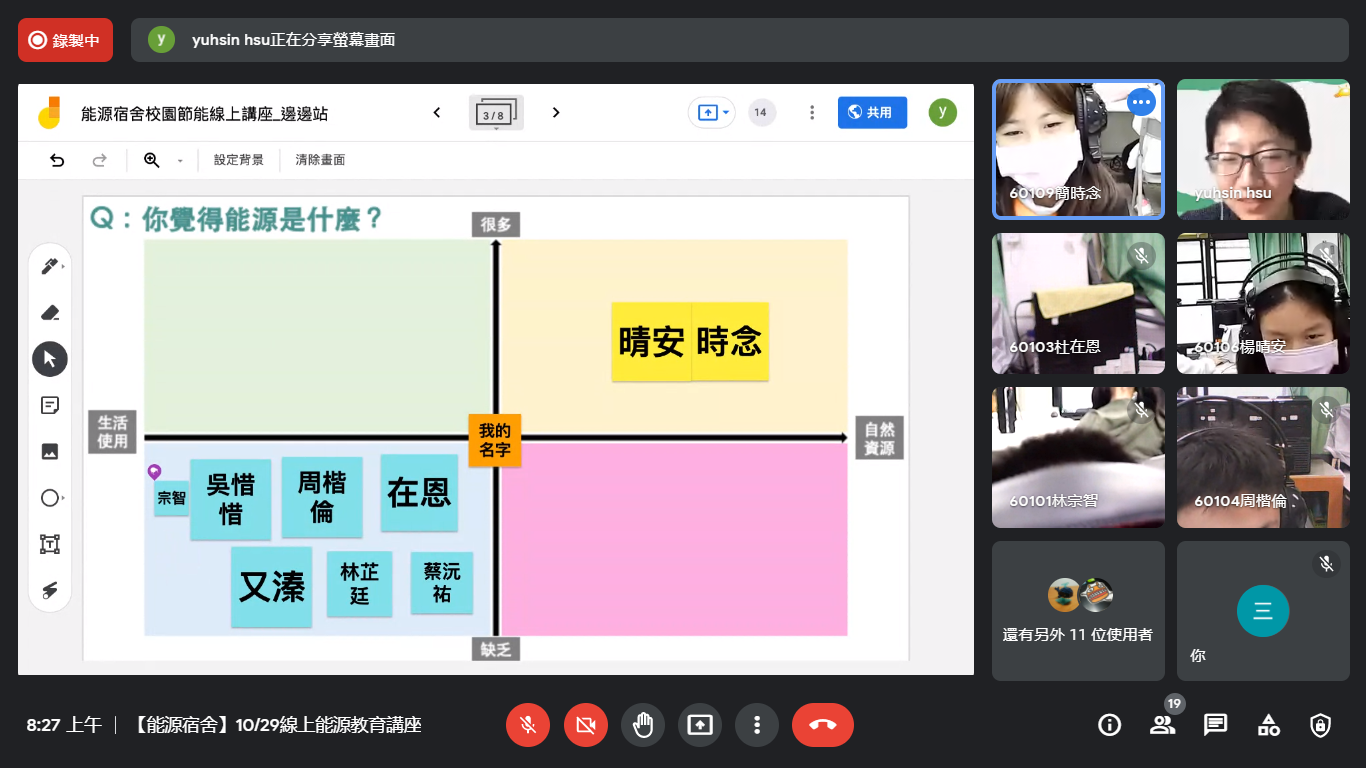Go to the next frame

pos(556,113)
